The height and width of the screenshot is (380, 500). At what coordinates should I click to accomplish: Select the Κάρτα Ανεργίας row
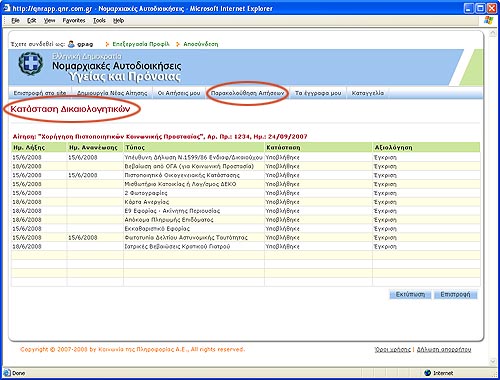(246, 202)
